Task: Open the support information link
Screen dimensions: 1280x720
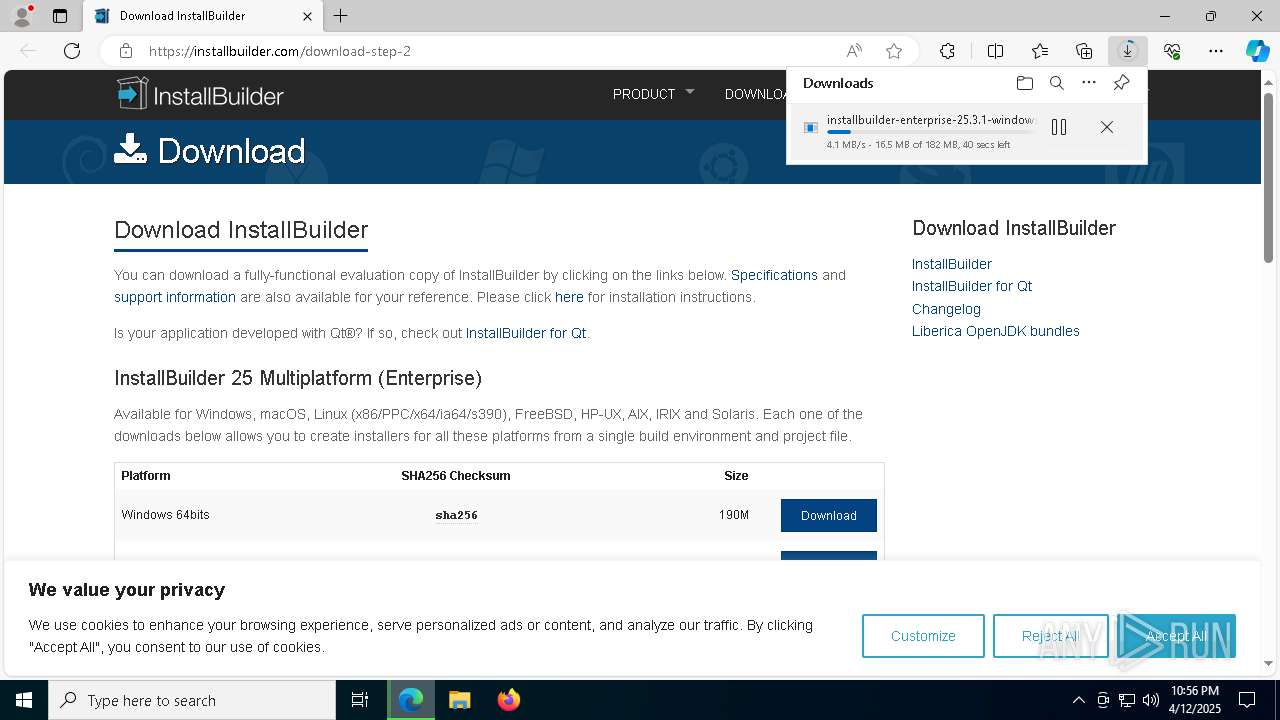Action: click(x=175, y=297)
